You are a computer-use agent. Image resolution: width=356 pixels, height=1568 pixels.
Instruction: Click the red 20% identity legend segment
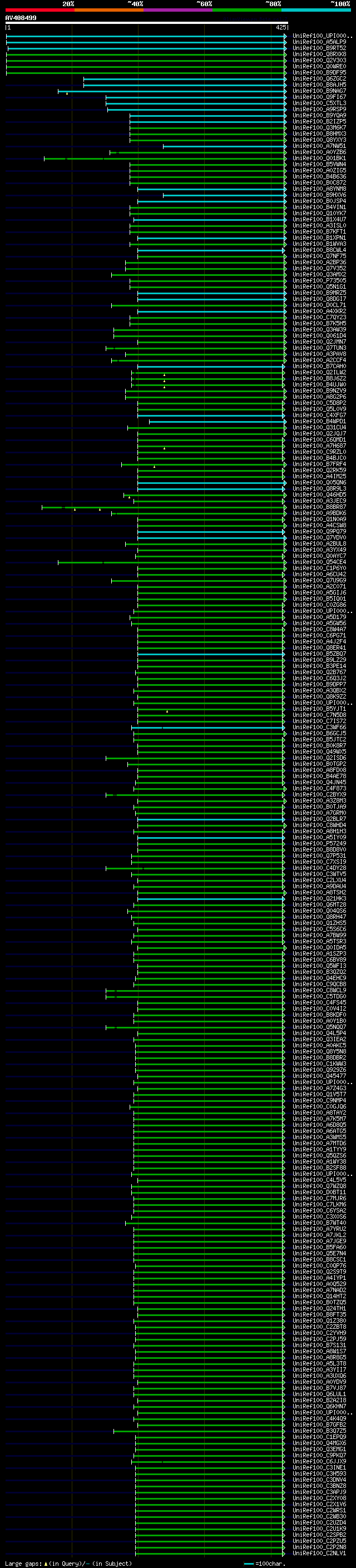(x=39, y=10)
